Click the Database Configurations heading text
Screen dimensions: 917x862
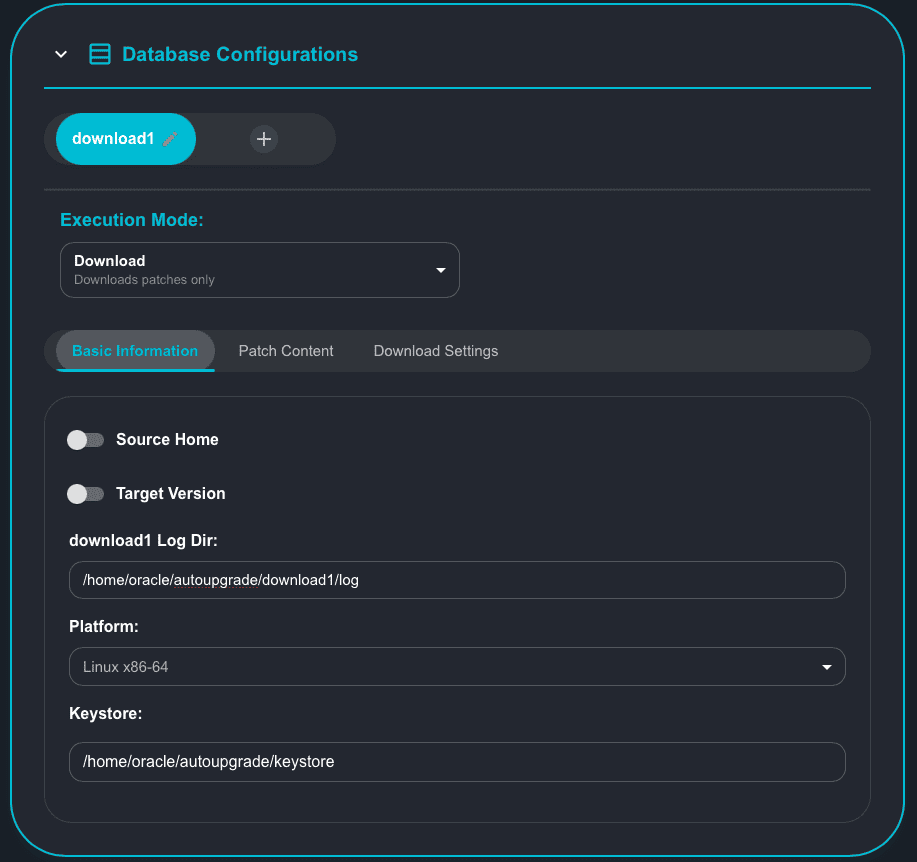(240, 54)
